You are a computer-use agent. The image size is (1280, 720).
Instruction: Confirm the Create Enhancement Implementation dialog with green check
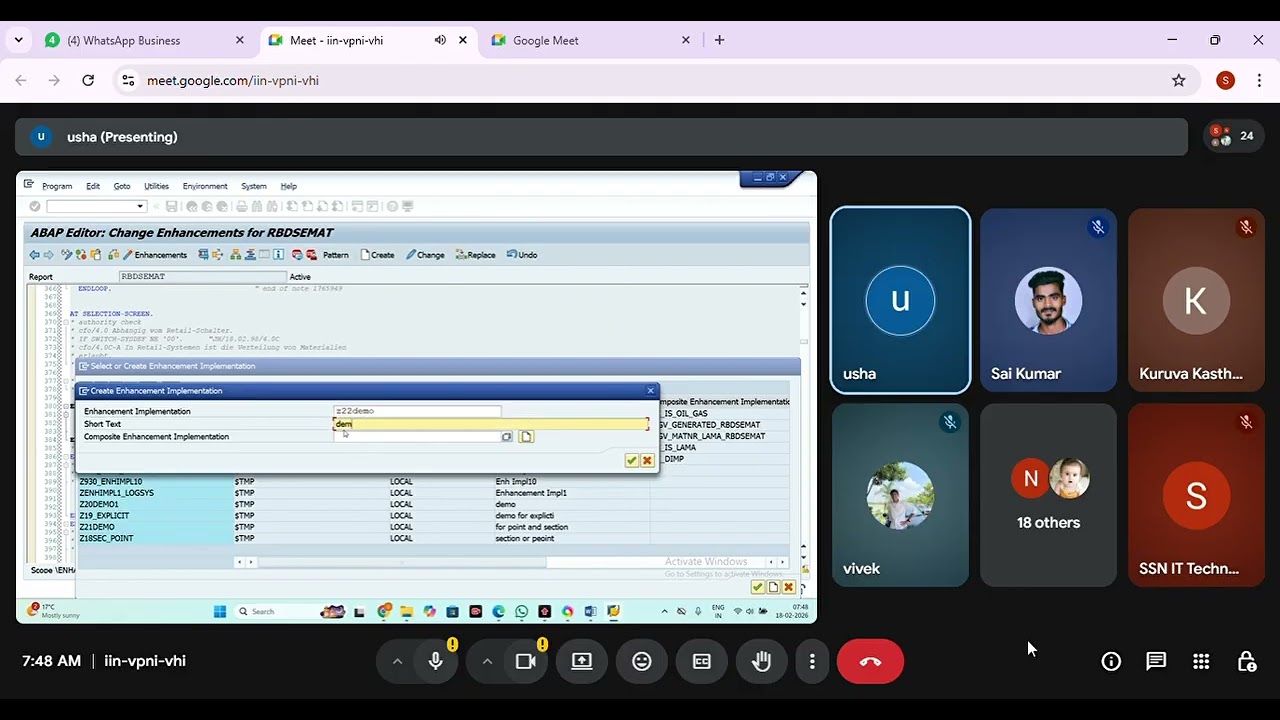(631, 460)
